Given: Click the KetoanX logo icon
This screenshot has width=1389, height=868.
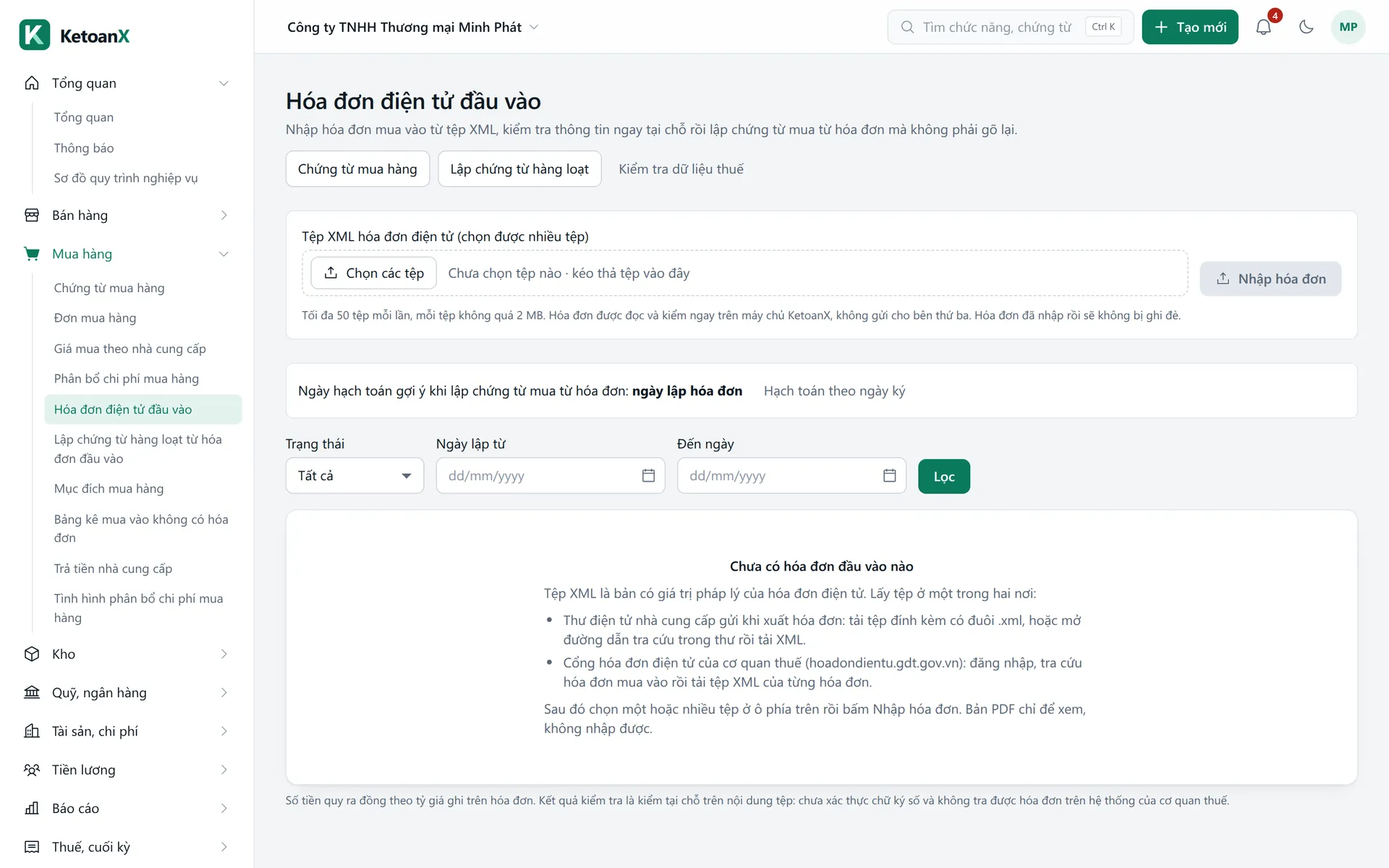Looking at the screenshot, I should [x=35, y=35].
